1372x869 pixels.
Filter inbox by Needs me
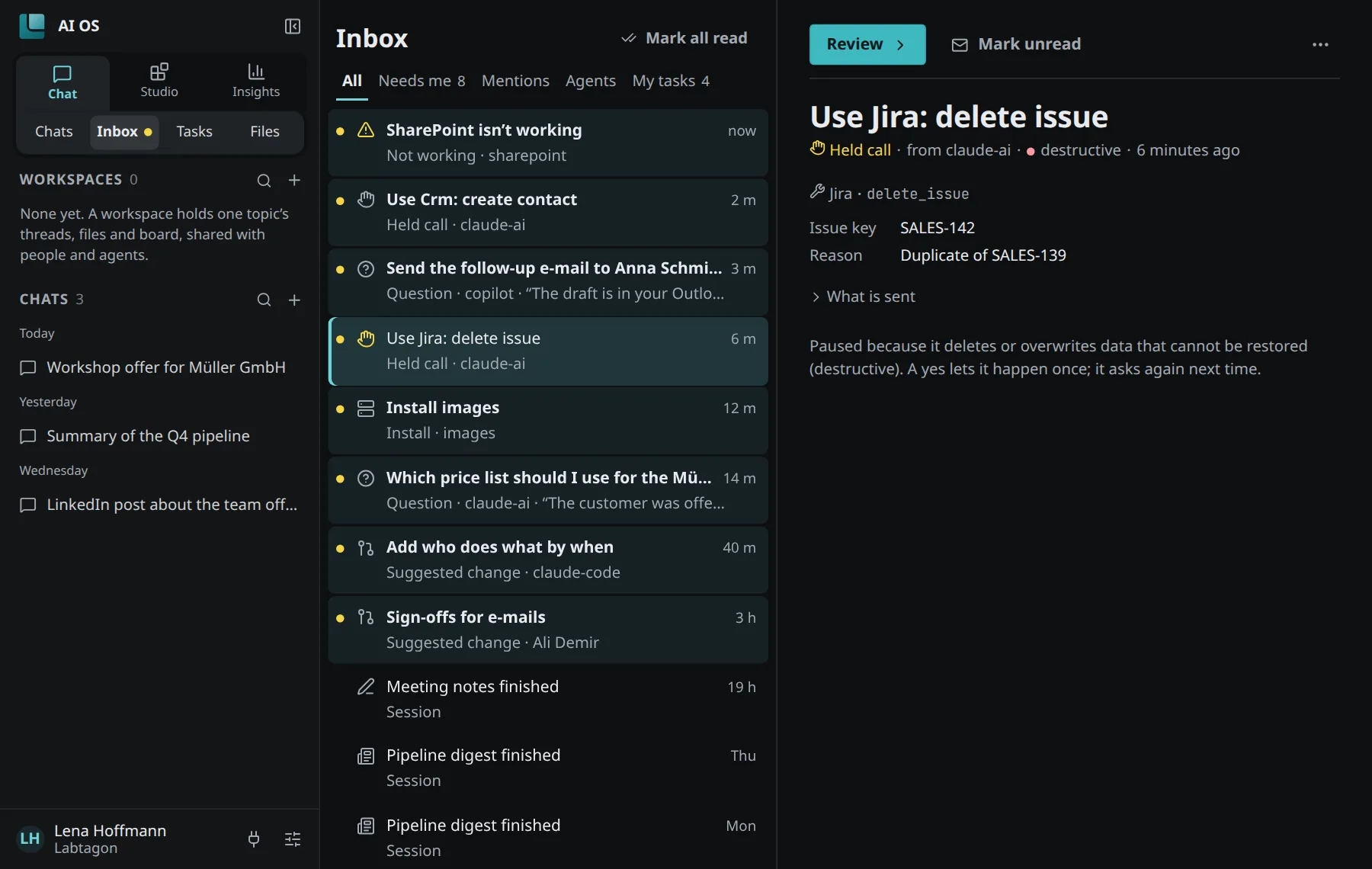(x=422, y=81)
